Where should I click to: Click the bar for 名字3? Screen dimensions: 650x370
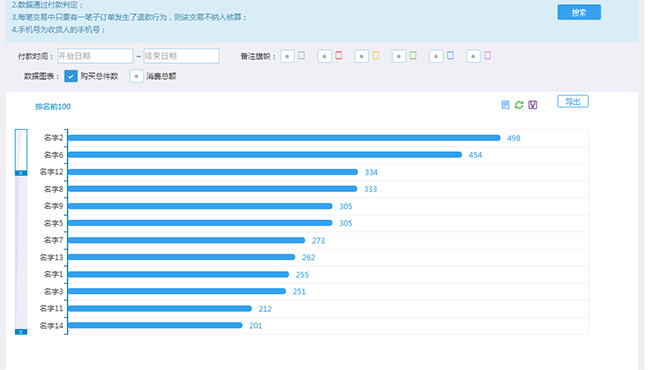(x=177, y=291)
